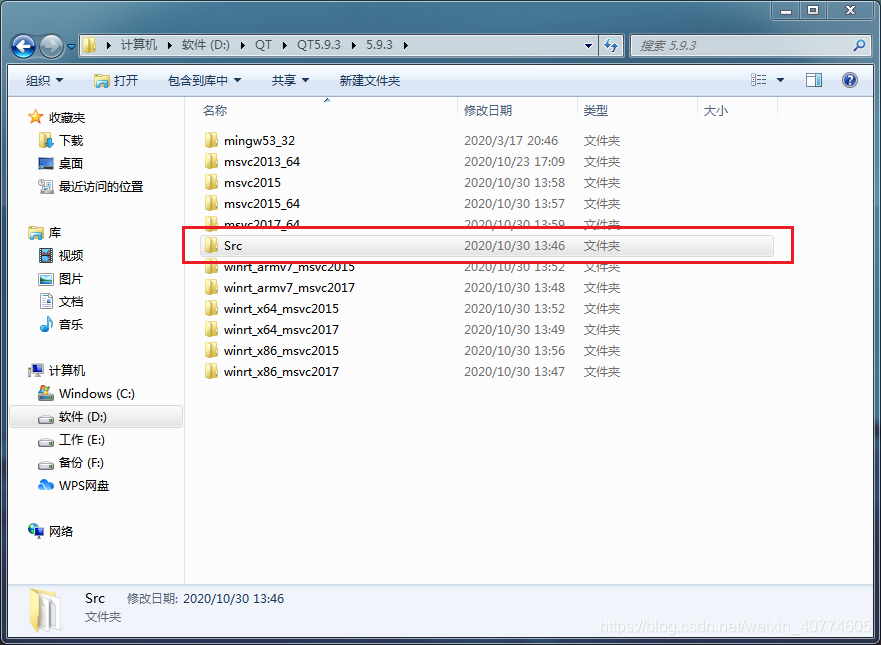Click the folder icon in address bar
The image size is (881, 645).
point(89,45)
